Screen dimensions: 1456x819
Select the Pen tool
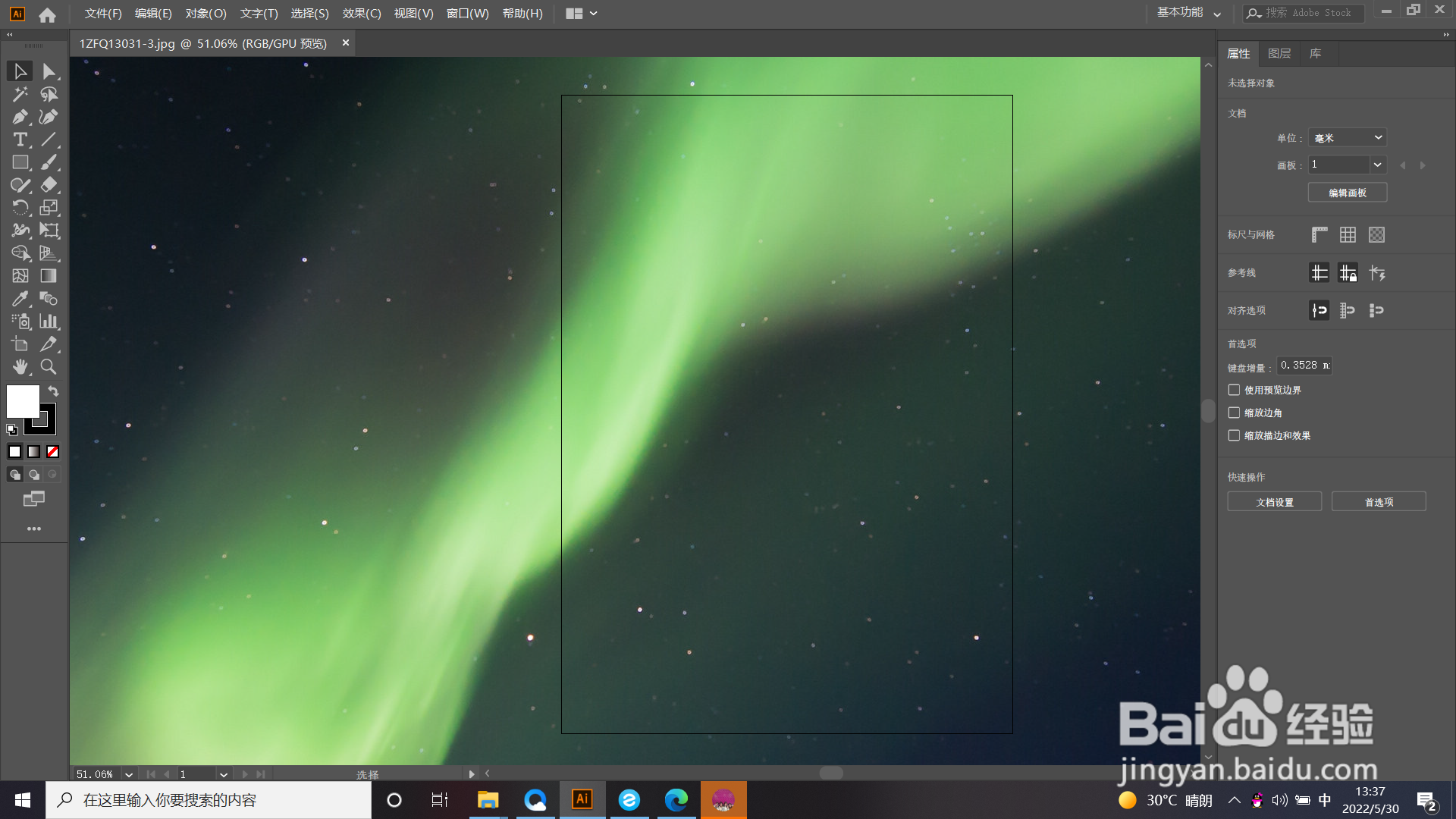pyautogui.click(x=20, y=117)
